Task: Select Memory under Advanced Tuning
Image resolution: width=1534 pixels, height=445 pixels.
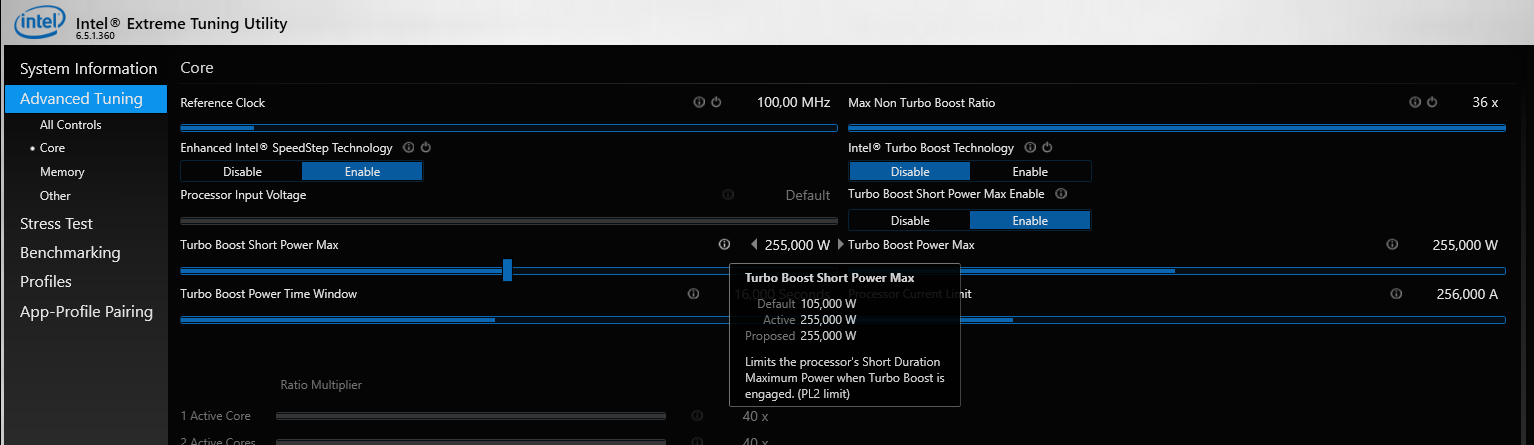Action: (x=62, y=172)
